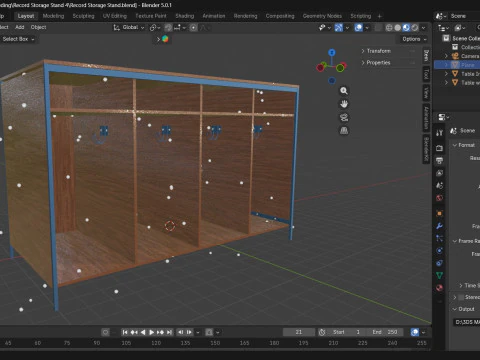480x360 pixels.
Task: Open the Modifiers wrench tab icon
Action: coord(439,226)
